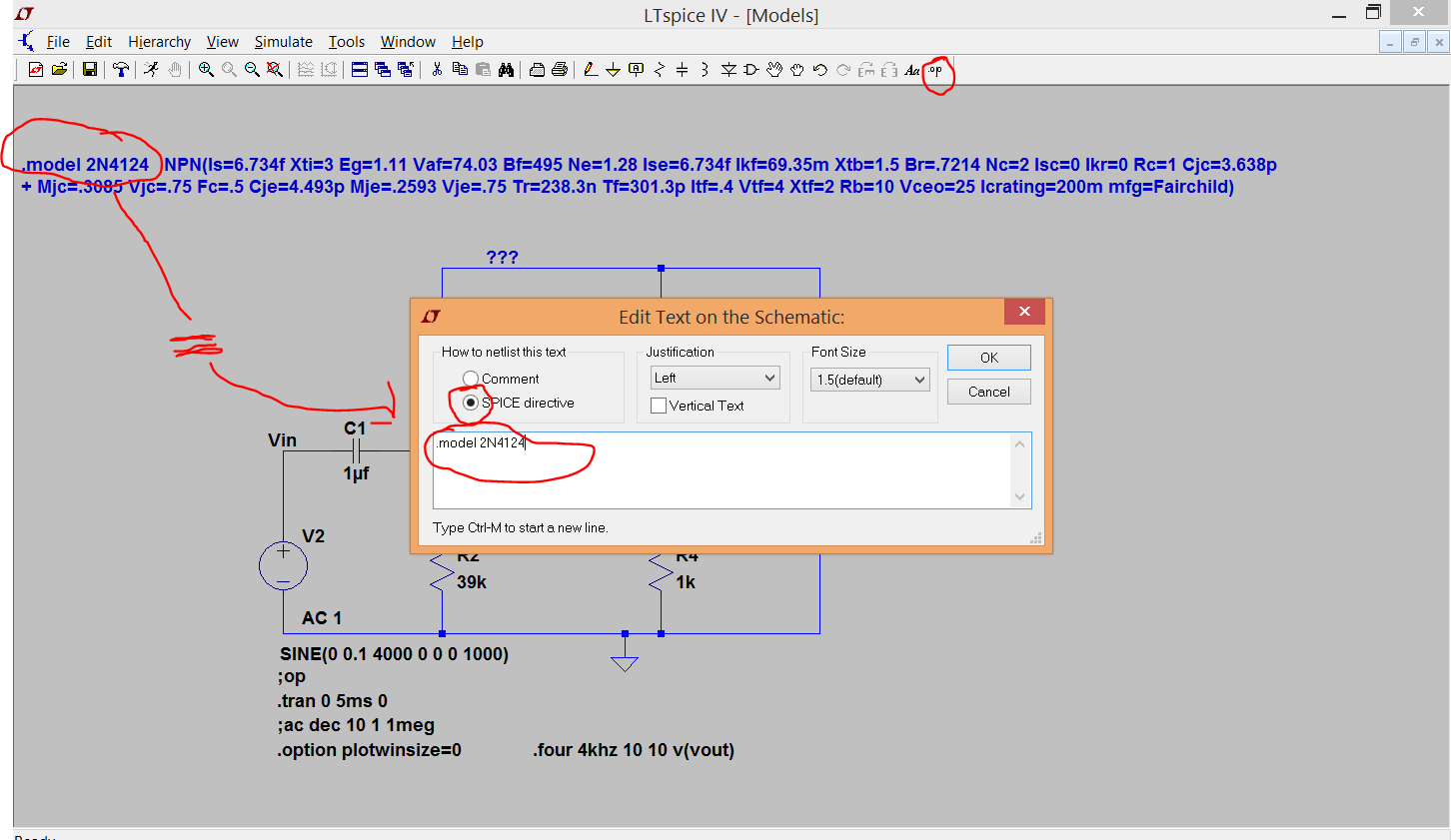
Task: Cut selection with the scissors icon
Action: pos(437,70)
